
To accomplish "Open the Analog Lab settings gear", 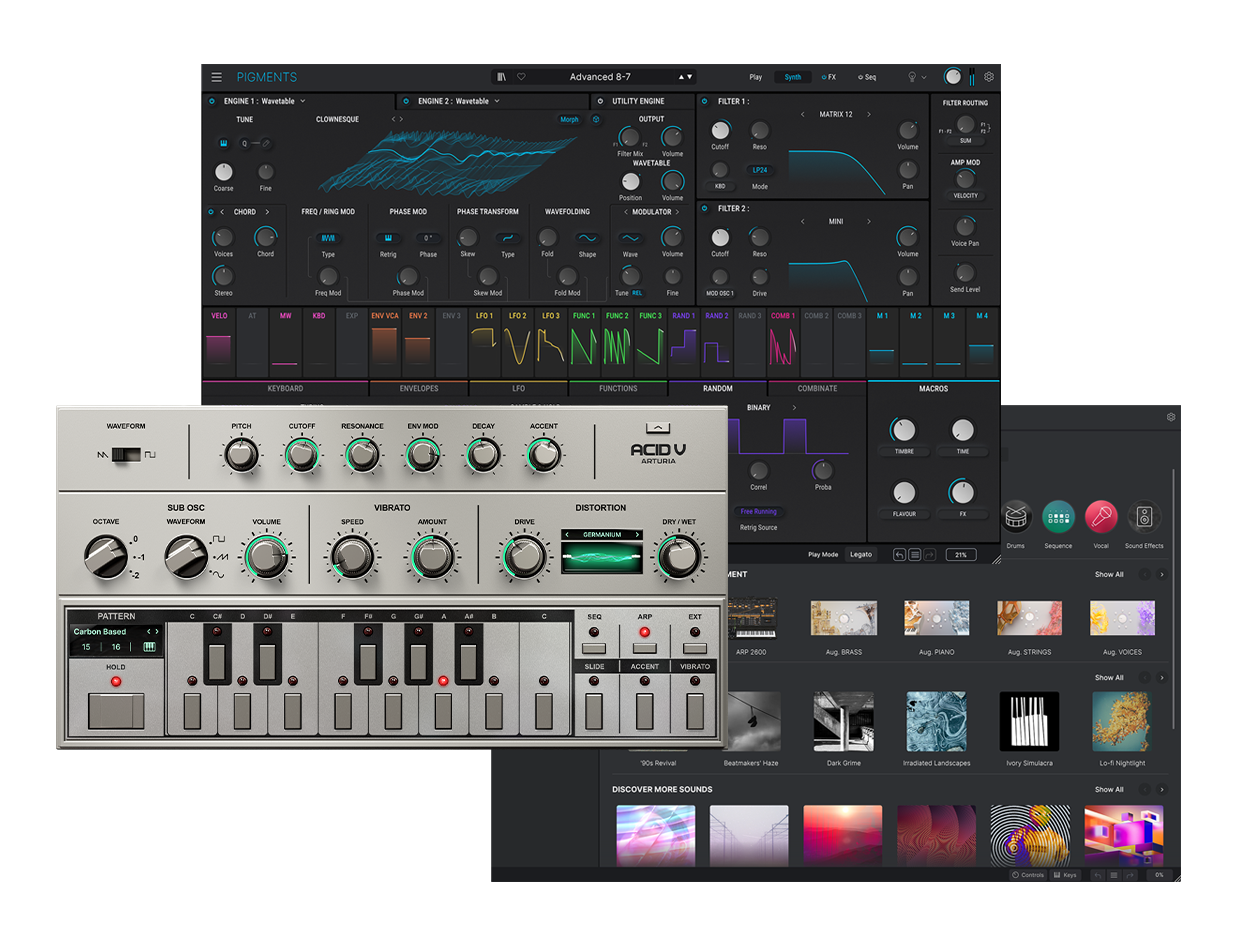I will coord(1171,417).
